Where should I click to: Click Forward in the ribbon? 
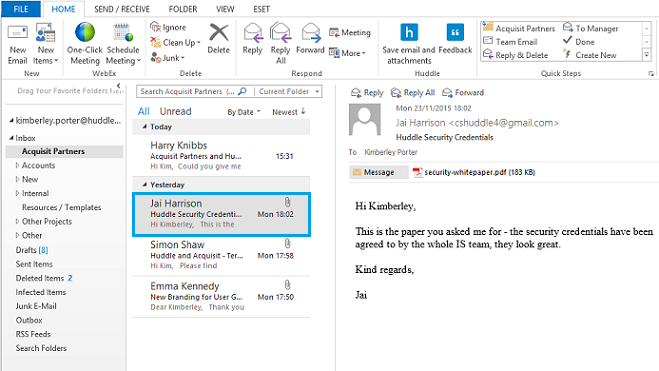click(x=310, y=39)
